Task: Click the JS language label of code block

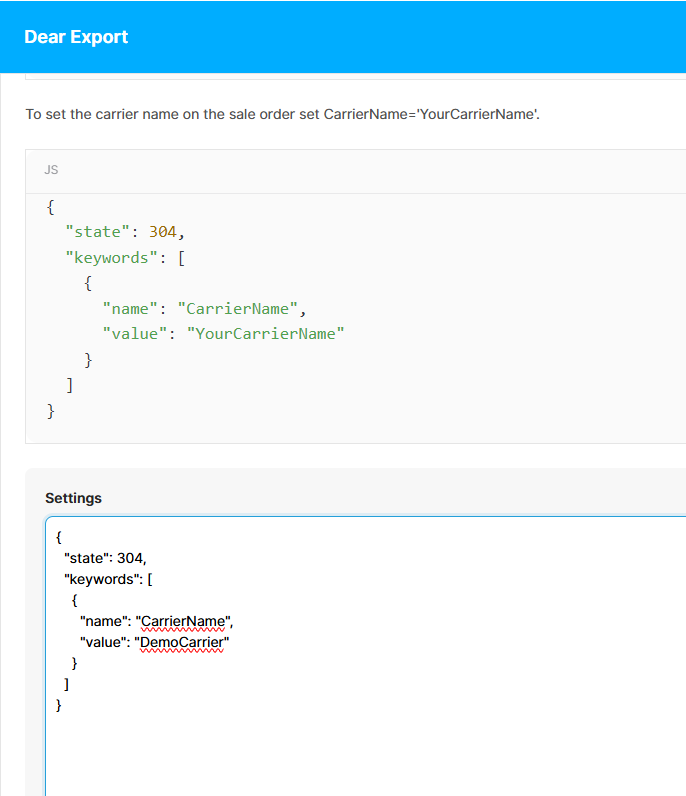Action: [x=51, y=170]
